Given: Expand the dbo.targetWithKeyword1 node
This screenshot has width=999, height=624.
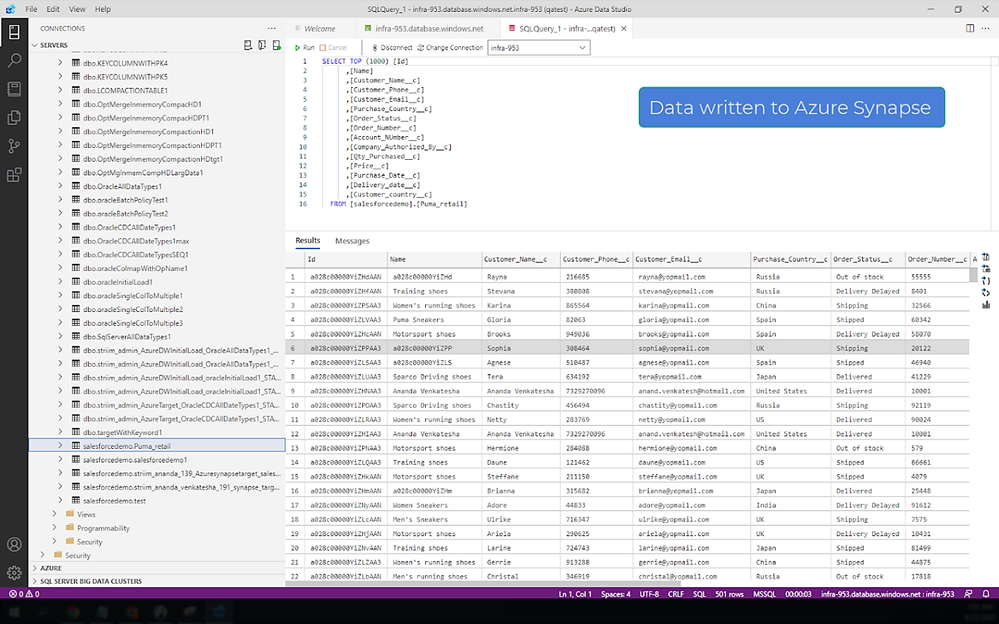Looking at the screenshot, I should click(61, 432).
